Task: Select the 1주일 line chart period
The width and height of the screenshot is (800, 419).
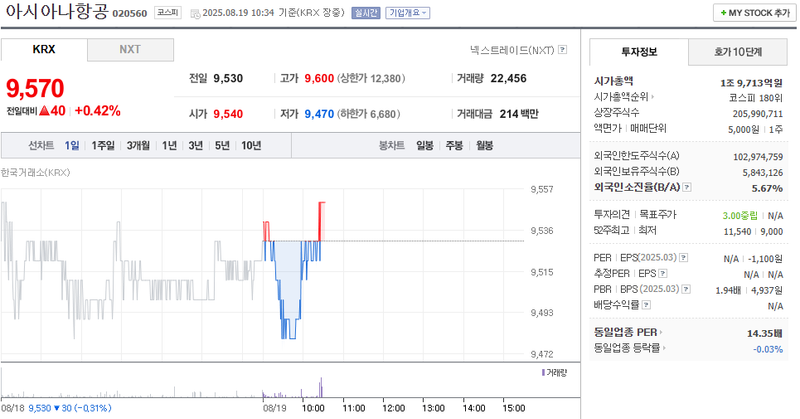Action: tap(103, 146)
